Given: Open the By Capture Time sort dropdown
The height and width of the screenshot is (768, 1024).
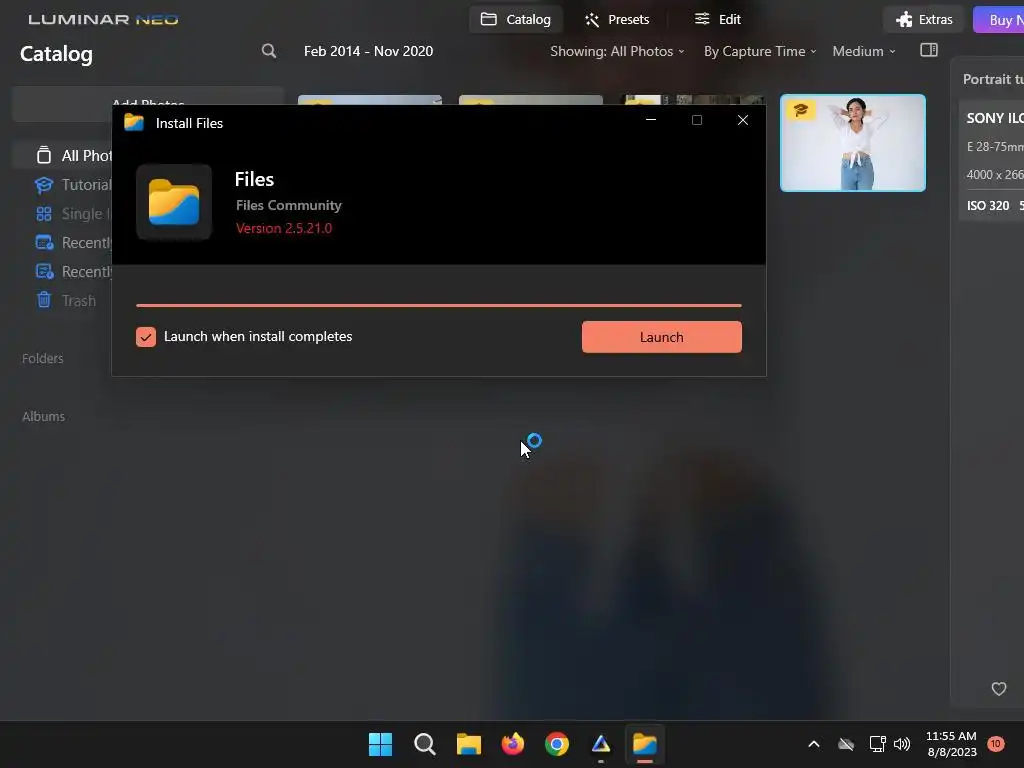Looking at the screenshot, I should 760,51.
